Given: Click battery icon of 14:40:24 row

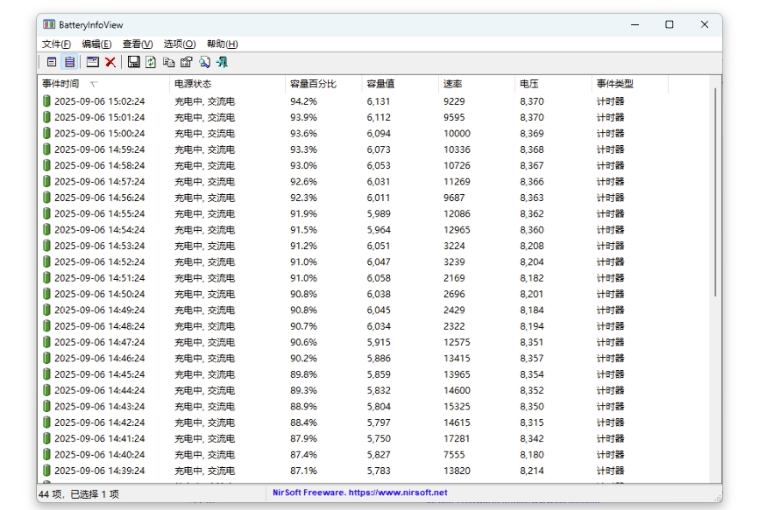Looking at the screenshot, I should coord(47,454).
